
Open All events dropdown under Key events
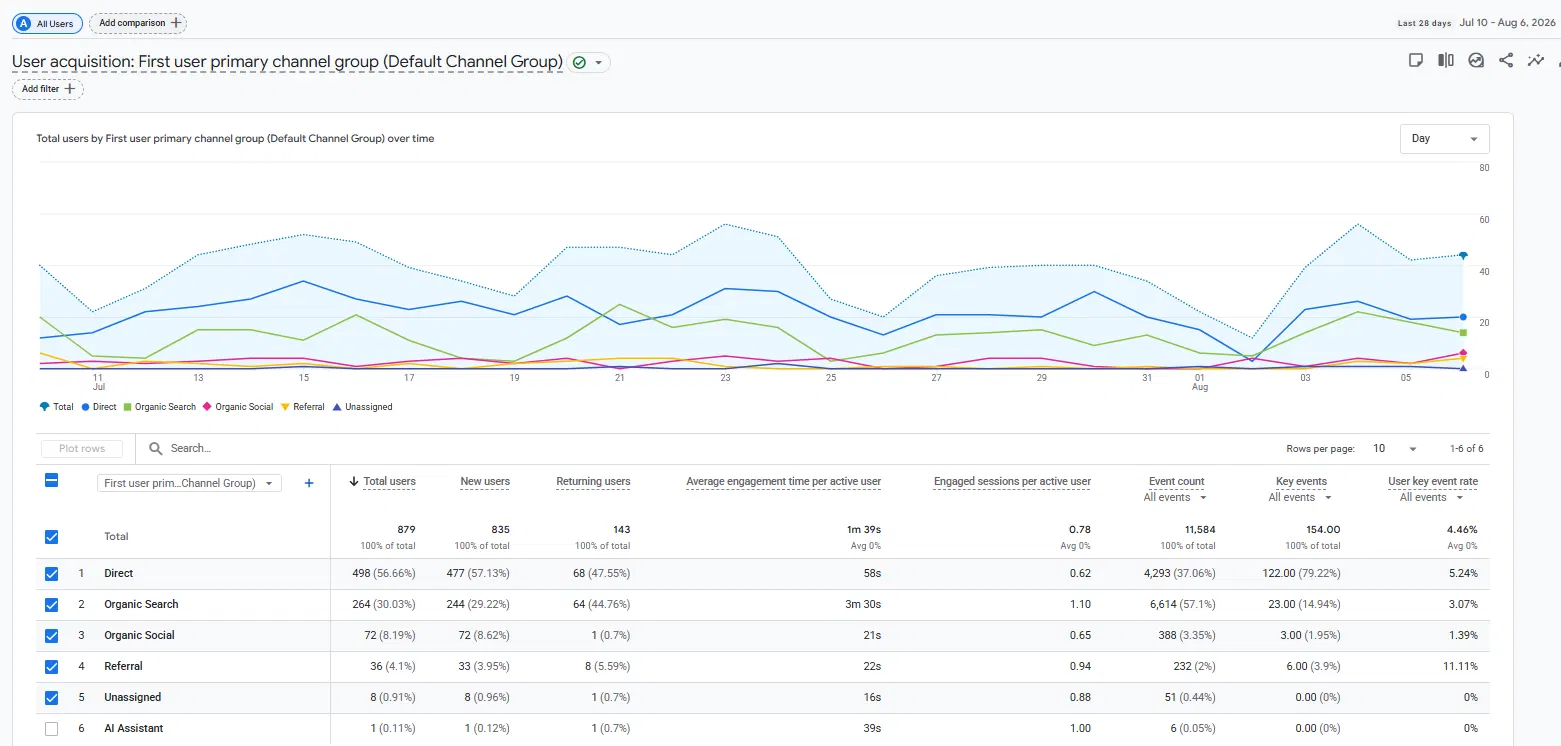point(1300,497)
